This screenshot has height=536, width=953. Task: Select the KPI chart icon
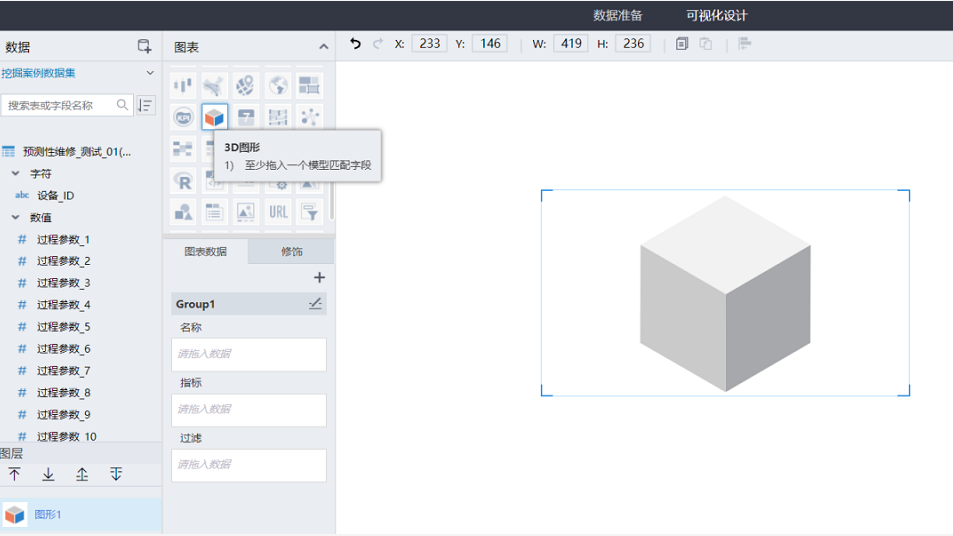[183, 117]
